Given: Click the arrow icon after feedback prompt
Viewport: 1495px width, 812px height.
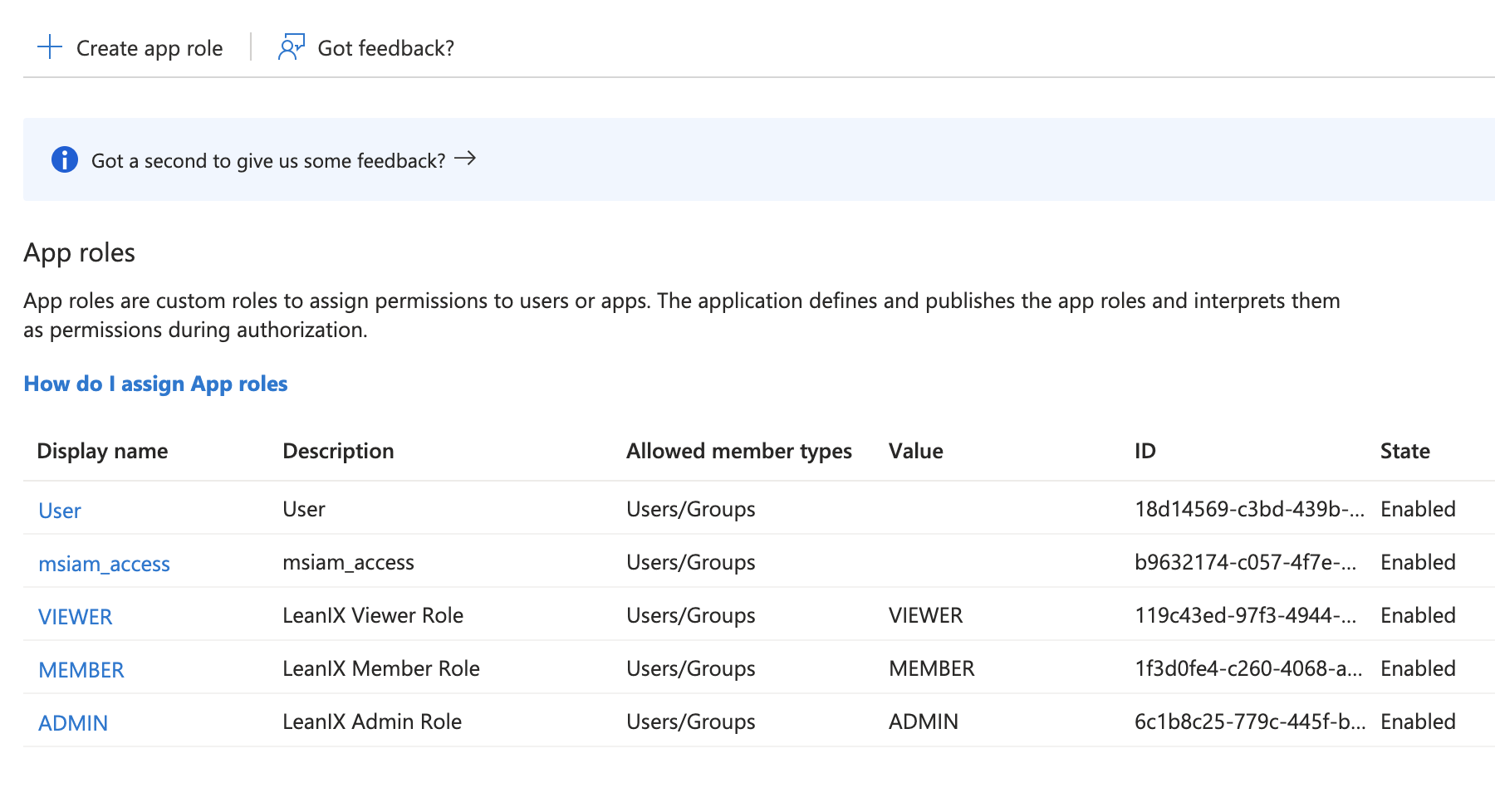Looking at the screenshot, I should (x=465, y=159).
